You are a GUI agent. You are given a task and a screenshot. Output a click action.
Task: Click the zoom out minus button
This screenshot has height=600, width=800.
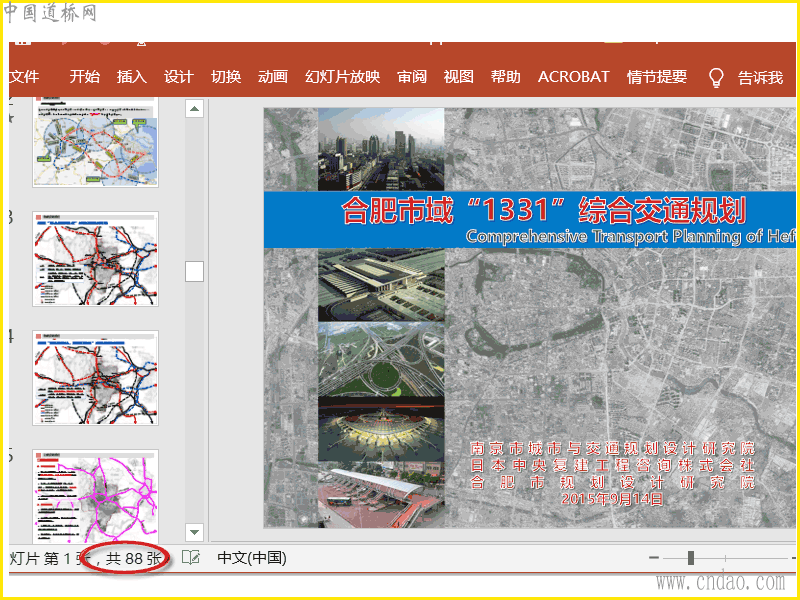click(x=654, y=558)
